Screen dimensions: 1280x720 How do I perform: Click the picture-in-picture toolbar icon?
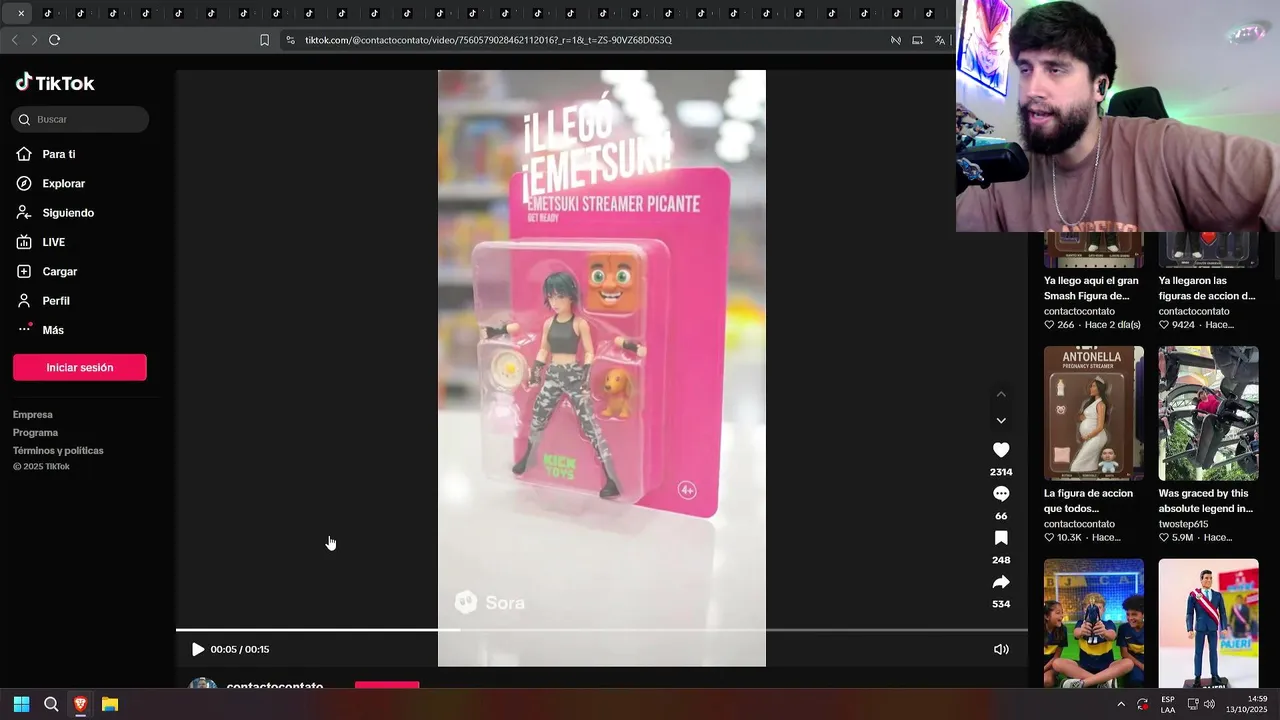click(917, 40)
